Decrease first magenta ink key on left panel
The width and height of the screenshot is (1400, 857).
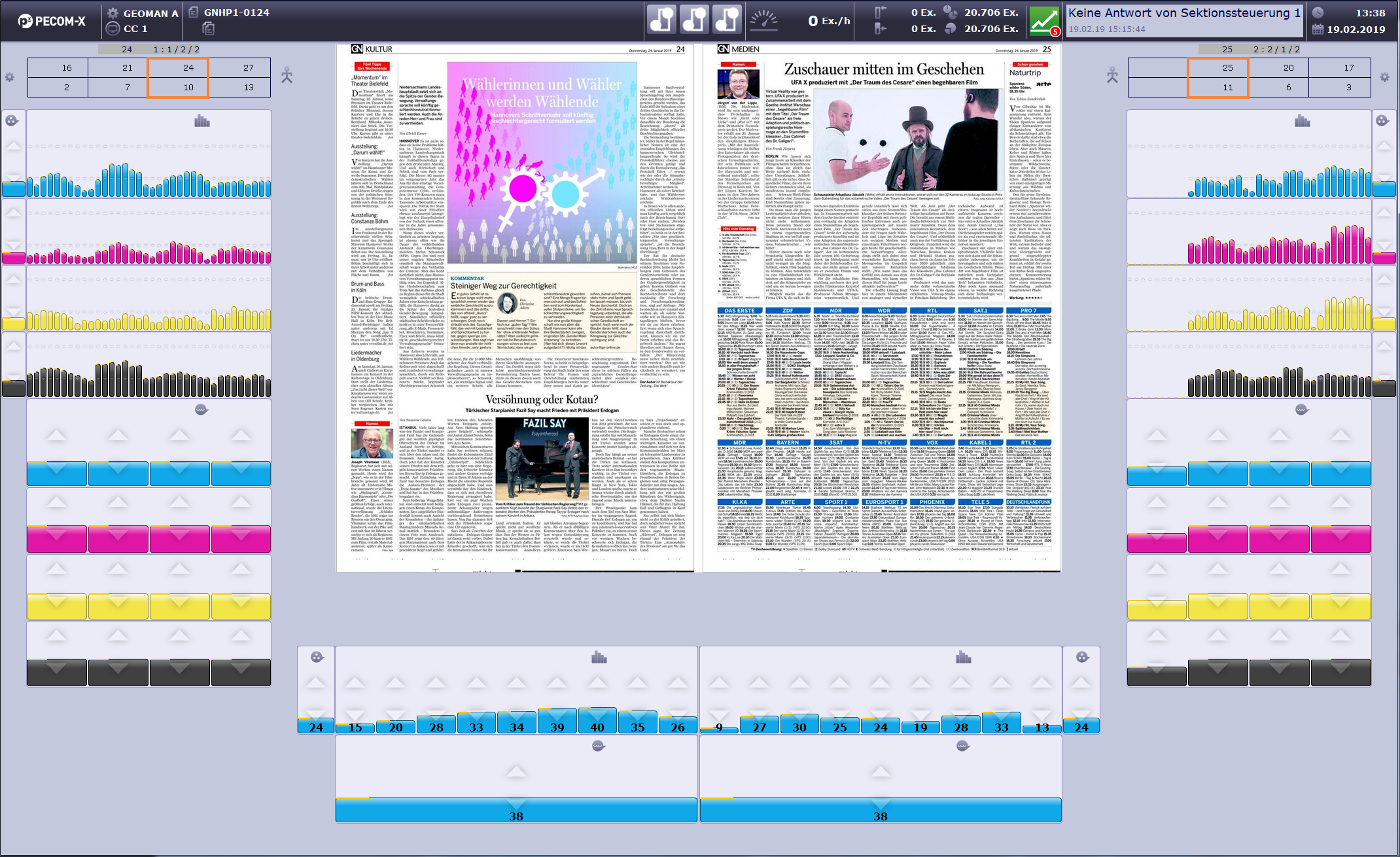pyautogui.click(x=56, y=534)
